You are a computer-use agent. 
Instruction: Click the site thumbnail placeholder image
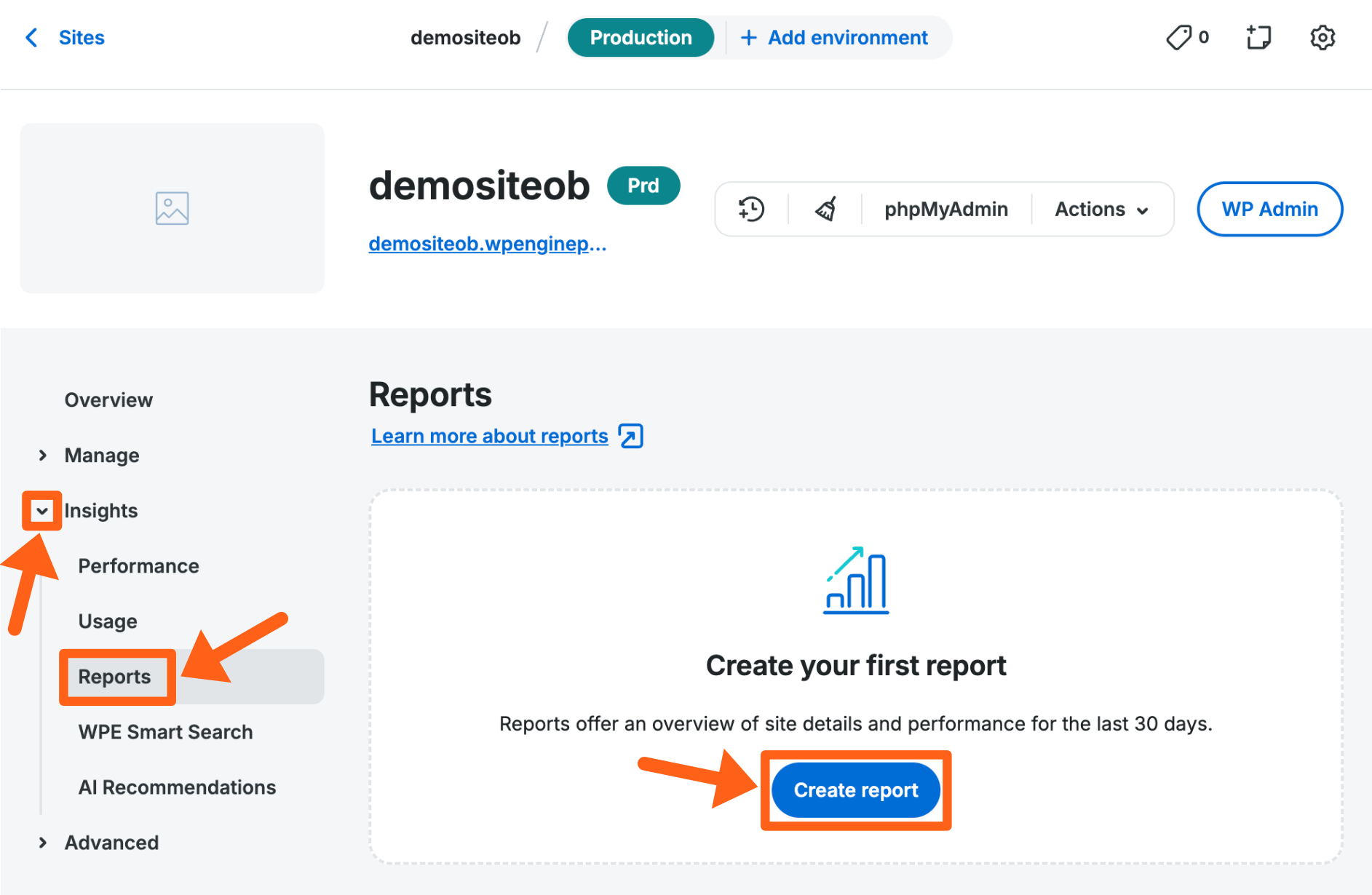[172, 209]
